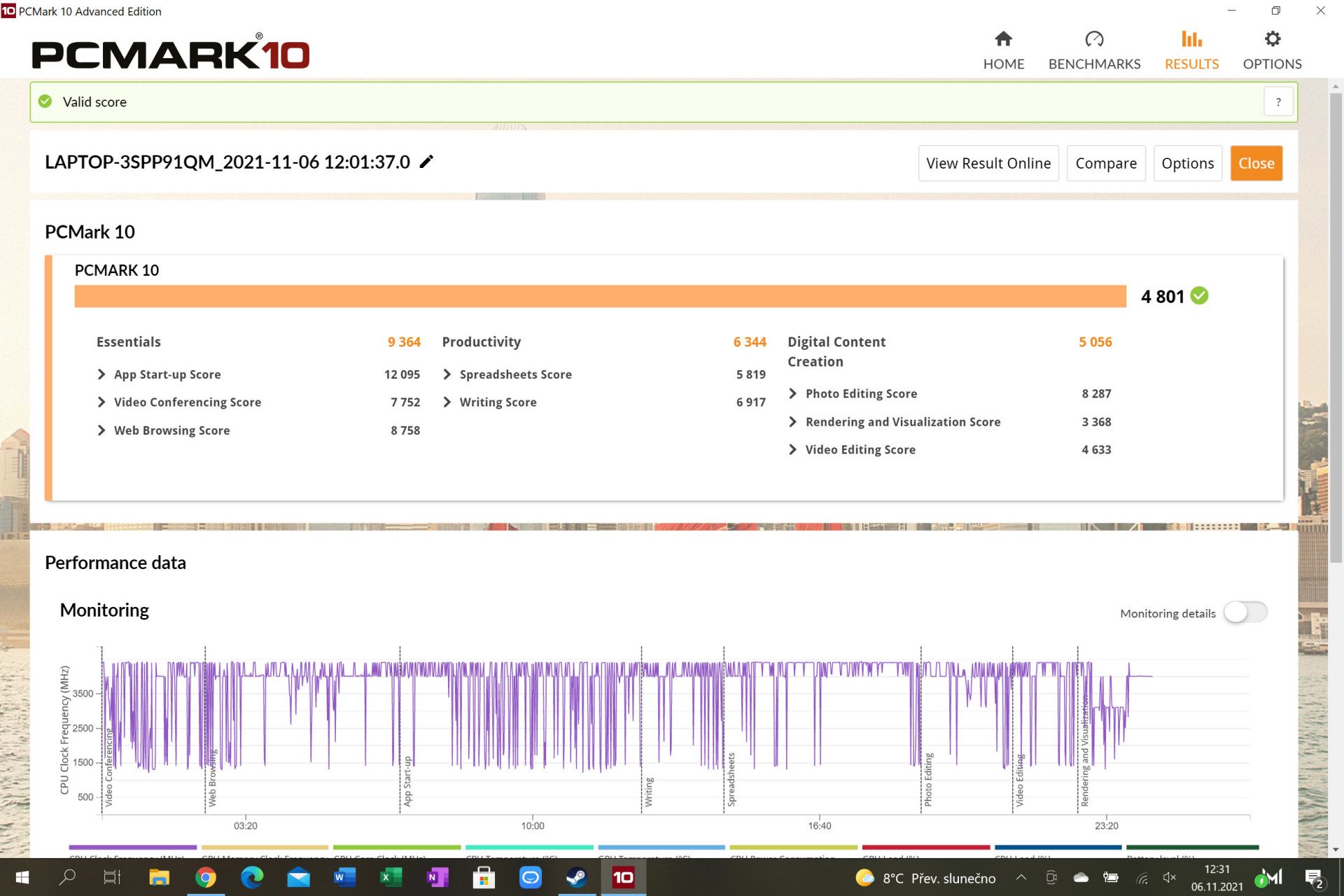
Task: Click the Photo Editing marker in chart
Action: pos(928,780)
